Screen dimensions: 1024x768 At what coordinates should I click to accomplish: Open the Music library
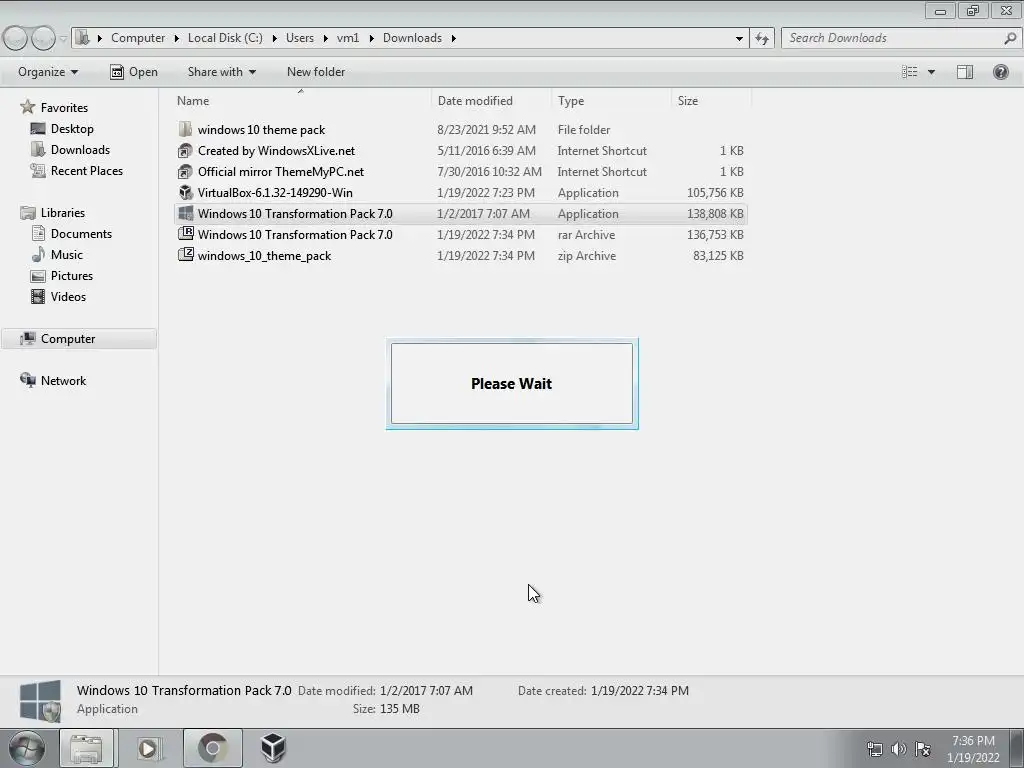[x=67, y=255]
